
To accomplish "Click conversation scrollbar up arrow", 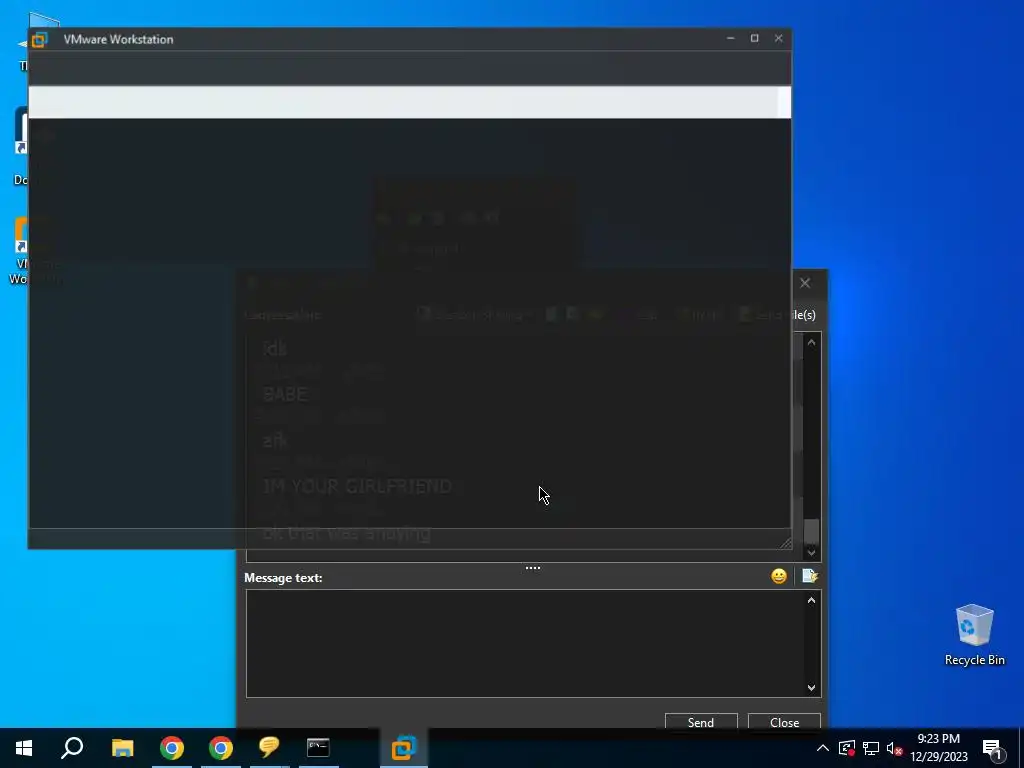I will tap(811, 342).
